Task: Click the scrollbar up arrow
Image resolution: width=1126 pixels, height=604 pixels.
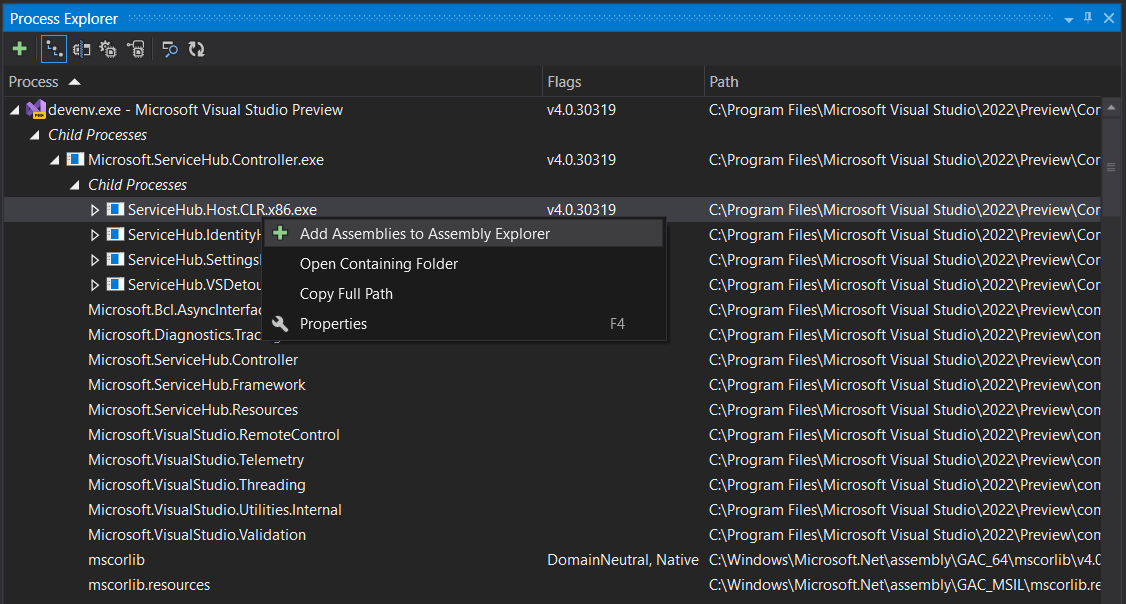Action: [1111, 108]
